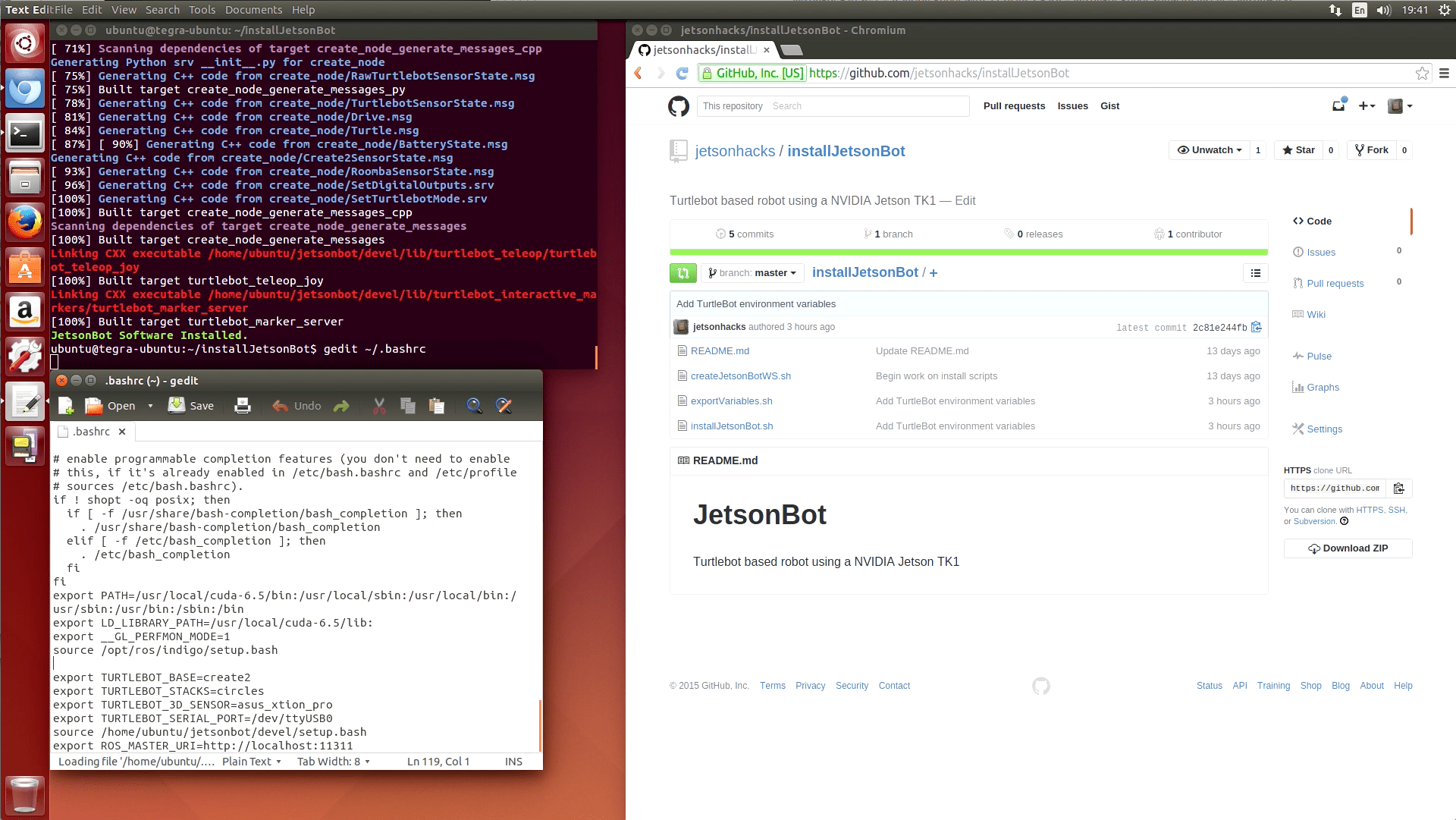Viewport: 1456px width, 820px height.
Task: Copy HTTPS clone URL to clipboard
Action: 1399,489
